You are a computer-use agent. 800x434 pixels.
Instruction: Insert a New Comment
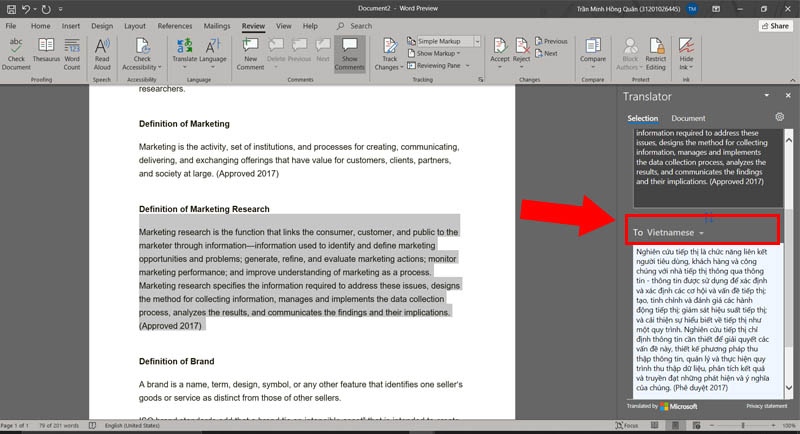point(250,54)
